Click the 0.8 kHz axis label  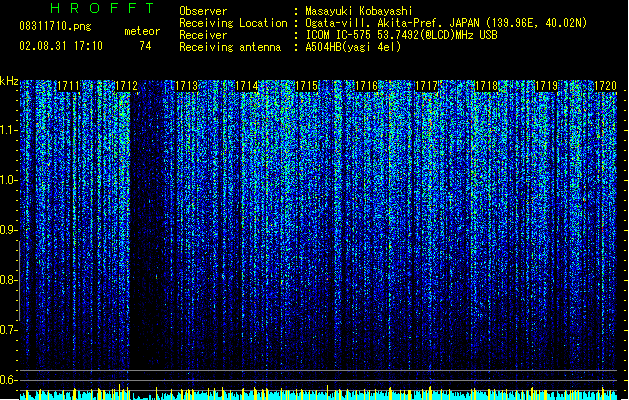click(x=8, y=280)
